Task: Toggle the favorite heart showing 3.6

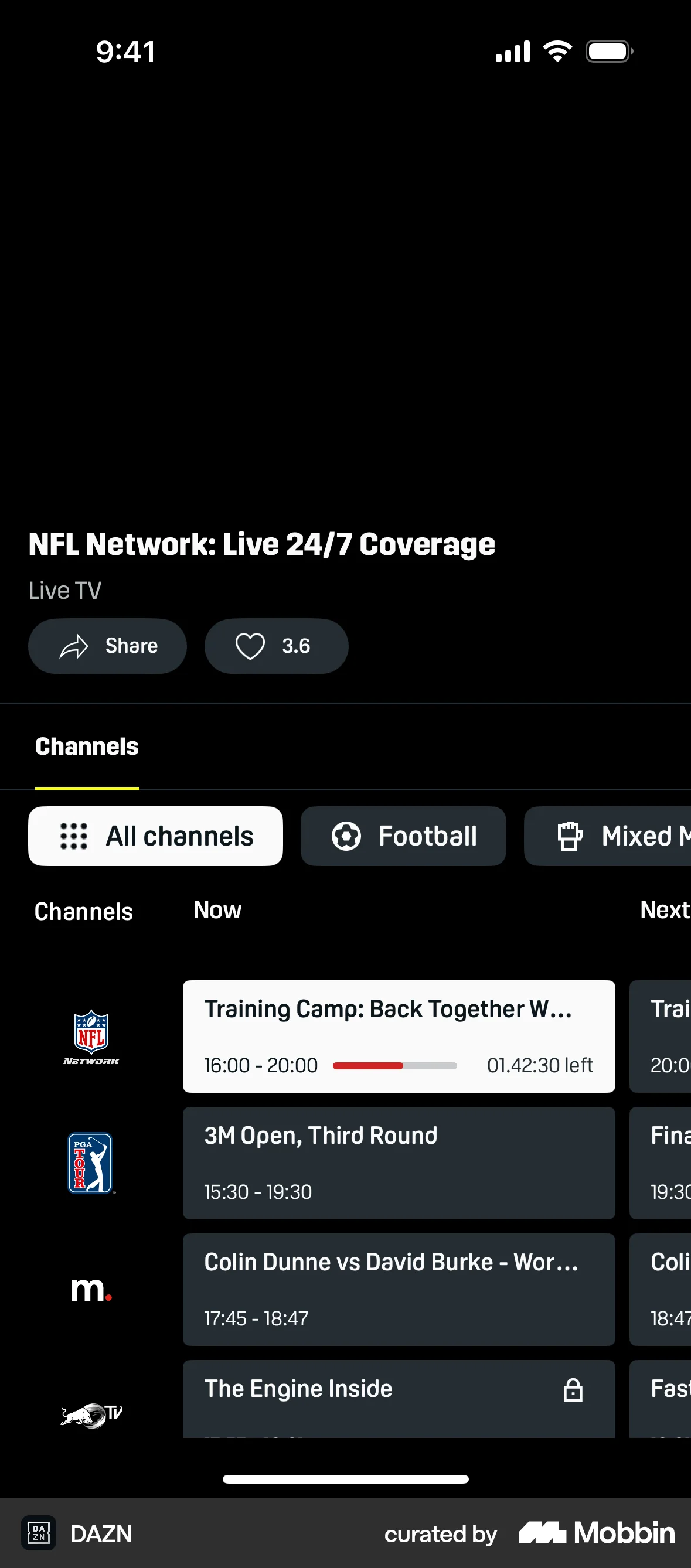Action: 277,646
